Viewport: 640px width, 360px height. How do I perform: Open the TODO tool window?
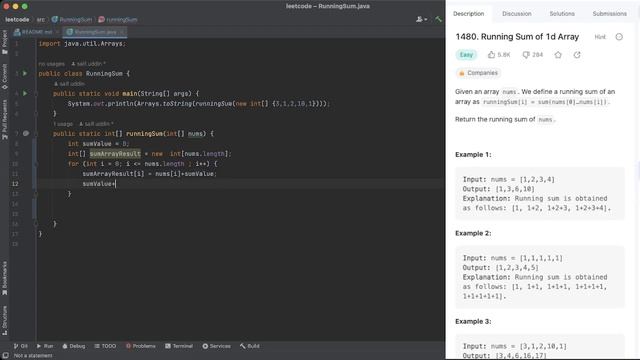click(105, 346)
